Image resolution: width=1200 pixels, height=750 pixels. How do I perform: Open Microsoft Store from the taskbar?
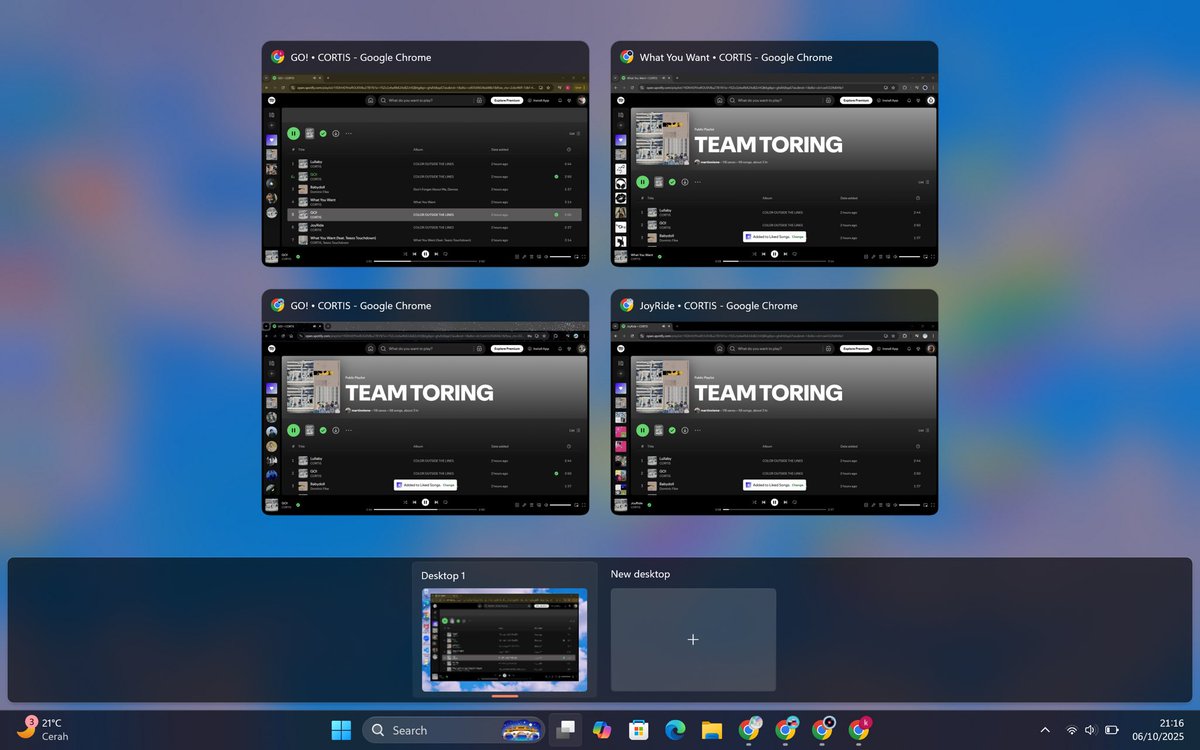(x=639, y=730)
